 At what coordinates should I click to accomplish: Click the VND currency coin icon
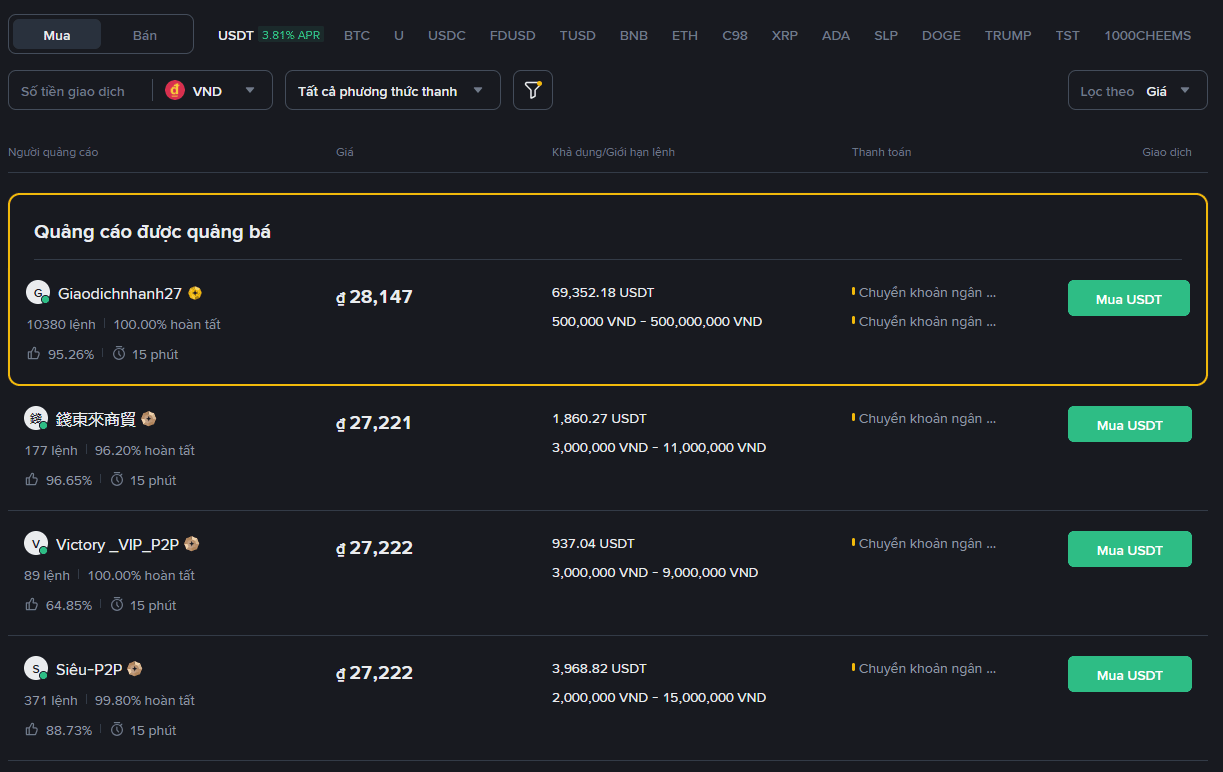175,90
